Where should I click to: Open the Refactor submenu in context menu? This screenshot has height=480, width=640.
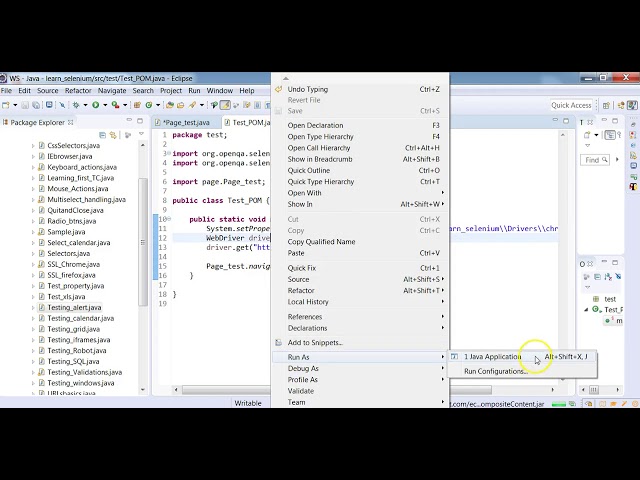coord(360,291)
